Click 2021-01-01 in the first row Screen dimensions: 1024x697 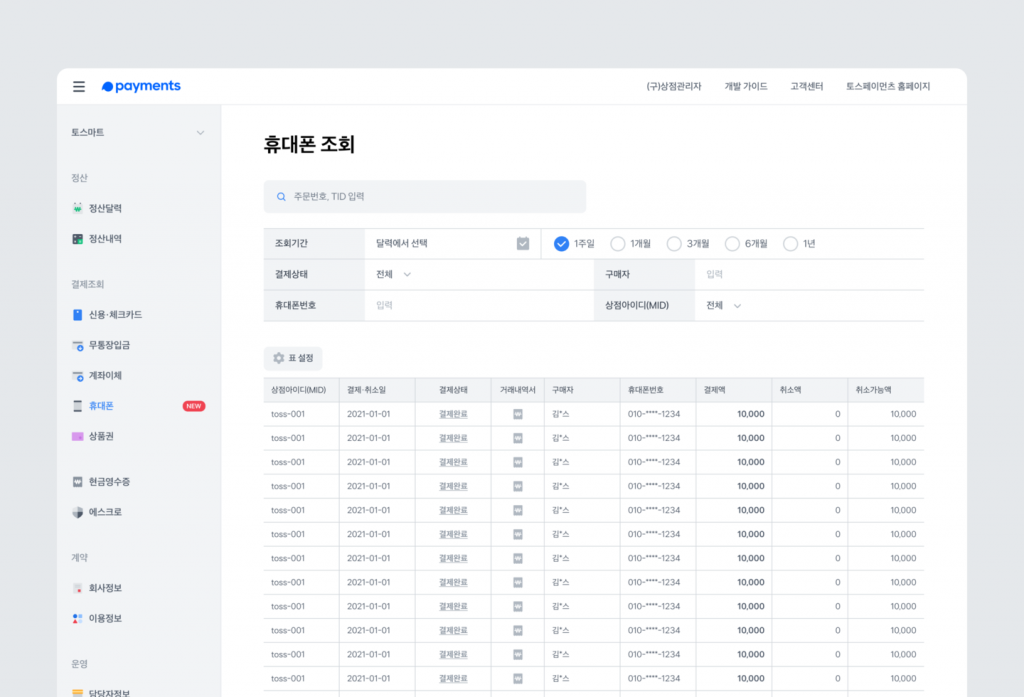point(368,414)
